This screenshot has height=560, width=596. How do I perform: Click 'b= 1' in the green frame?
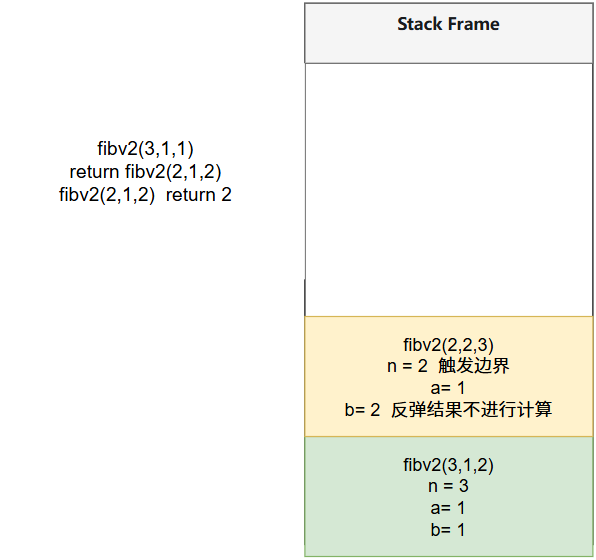click(448, 530)
